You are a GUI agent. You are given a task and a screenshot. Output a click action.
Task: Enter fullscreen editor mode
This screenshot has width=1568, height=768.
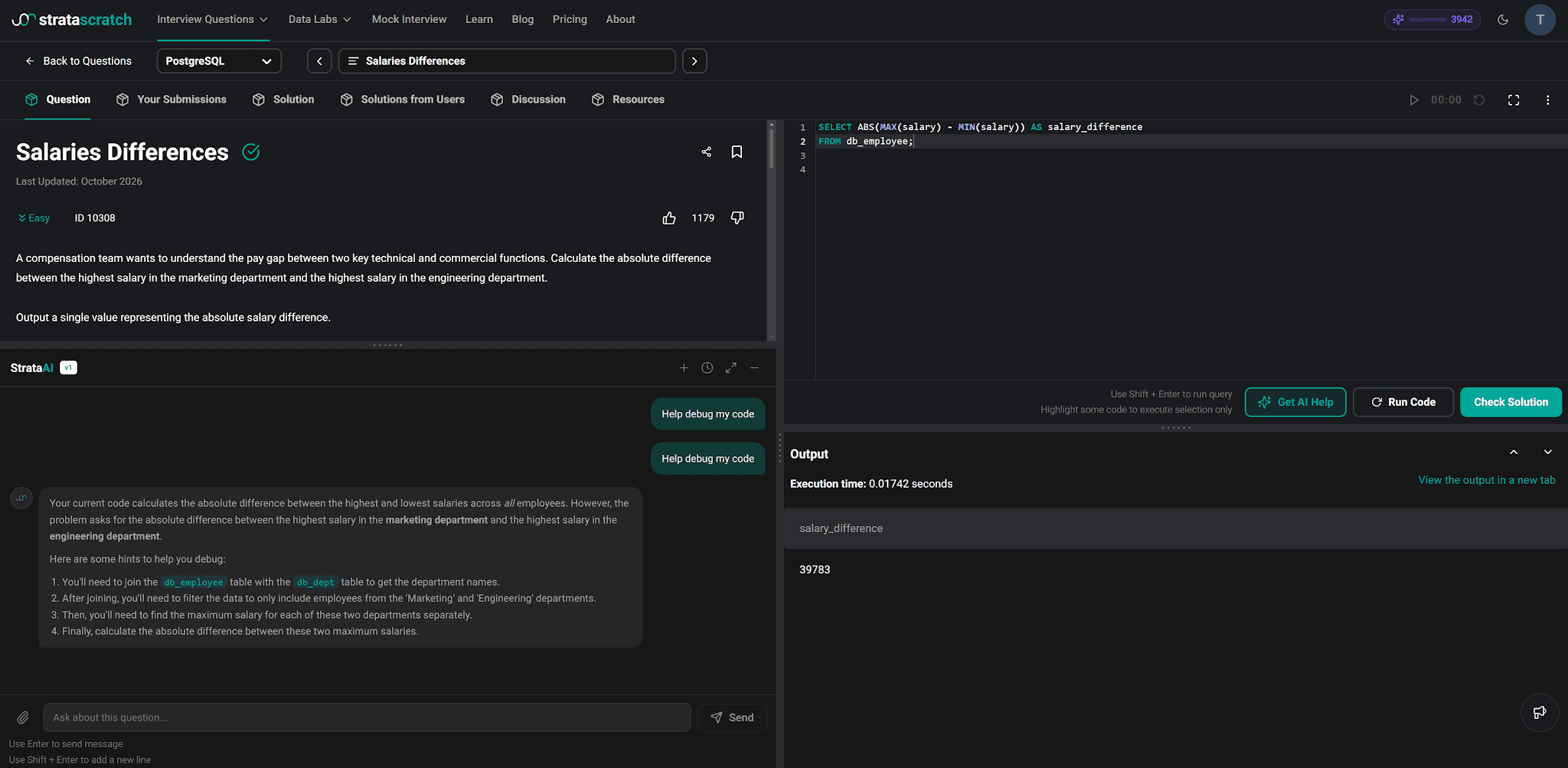pos(1514,100)
